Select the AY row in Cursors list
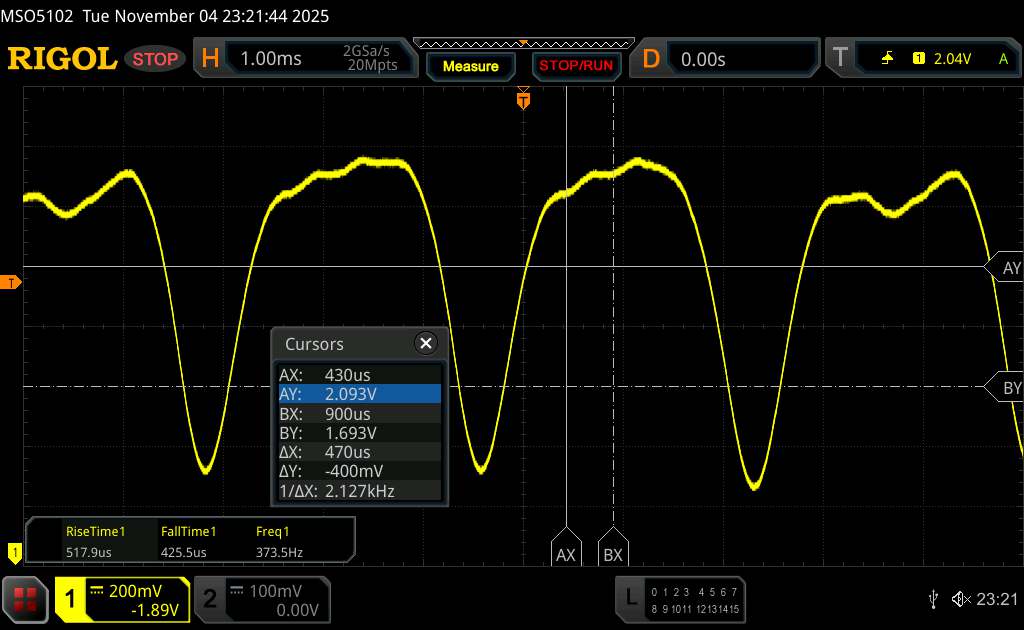 pos(359,394)
